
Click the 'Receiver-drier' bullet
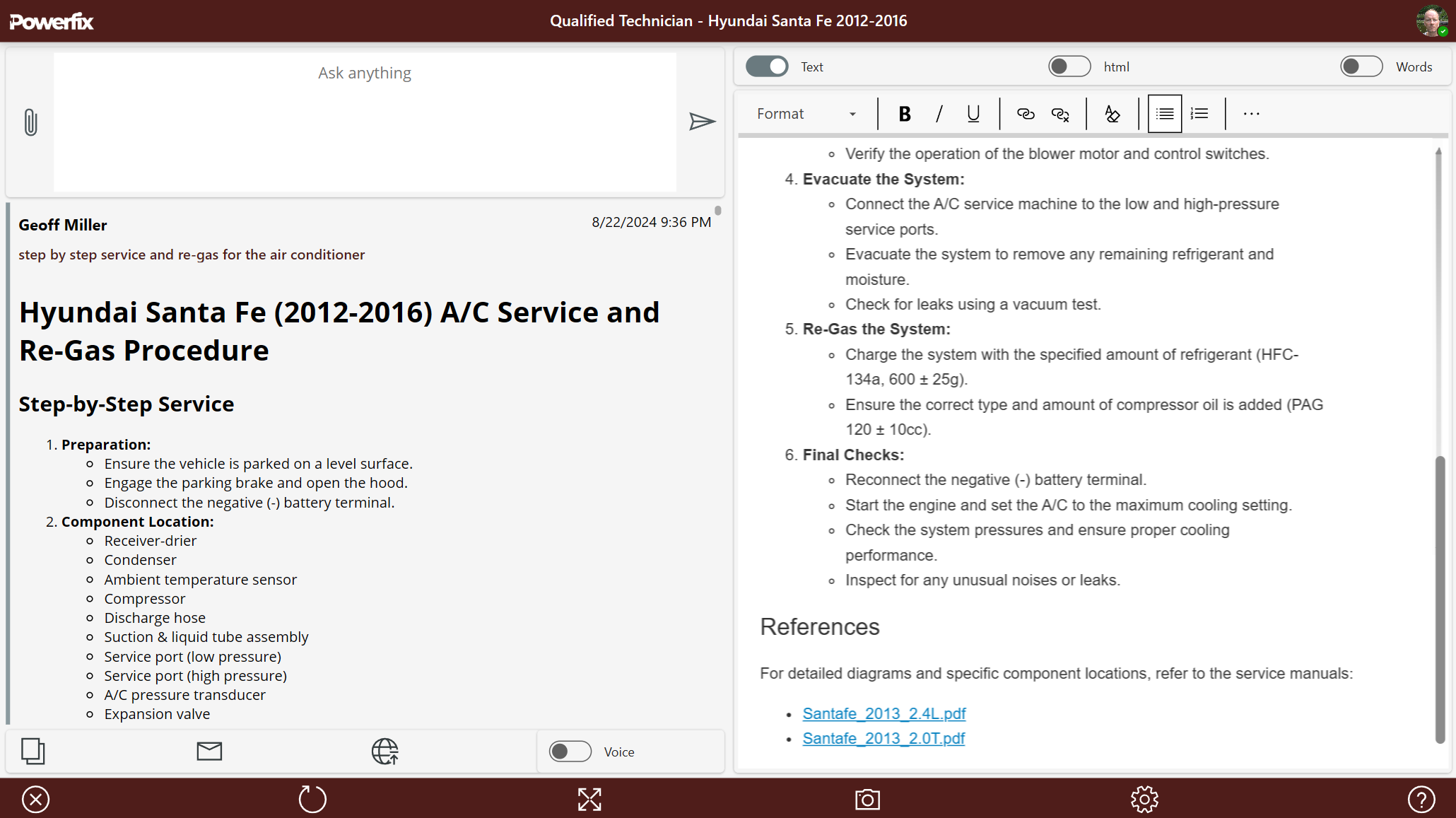click(x=151, y=541)
